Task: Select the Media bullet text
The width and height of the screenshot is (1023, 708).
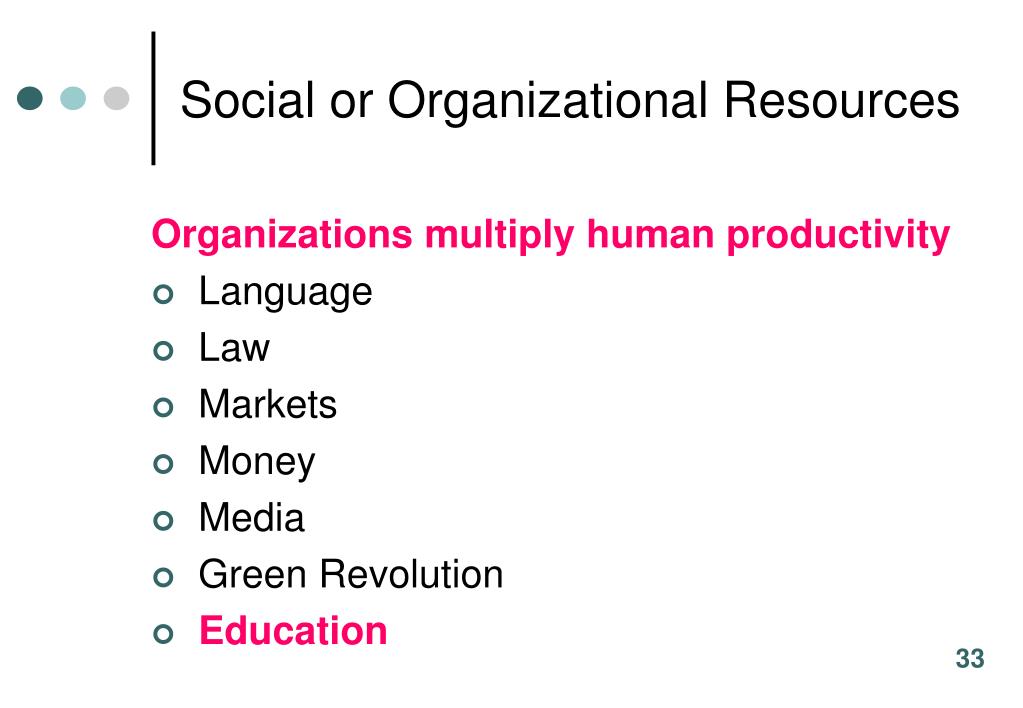Action: 252,517
